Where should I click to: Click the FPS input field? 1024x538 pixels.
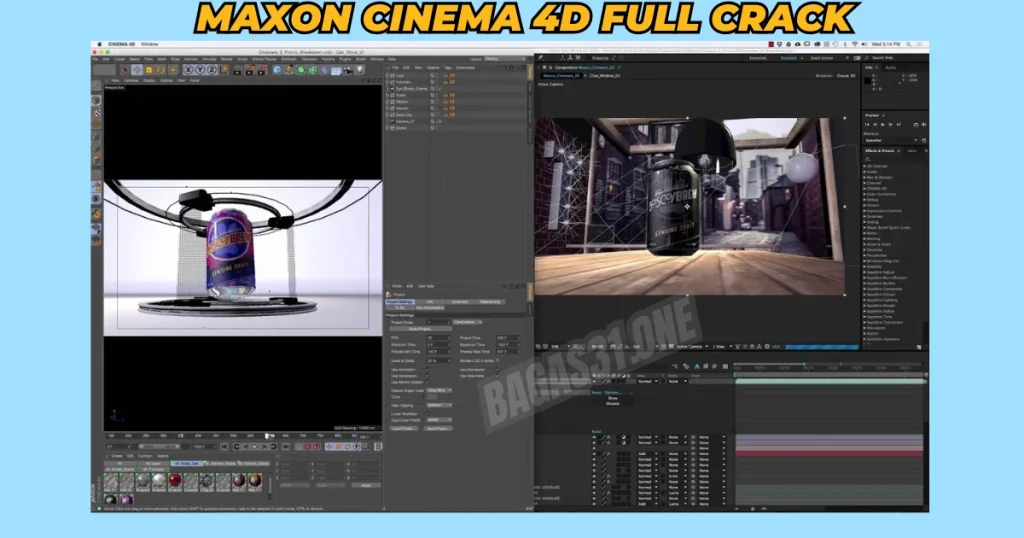pos(438,338)
